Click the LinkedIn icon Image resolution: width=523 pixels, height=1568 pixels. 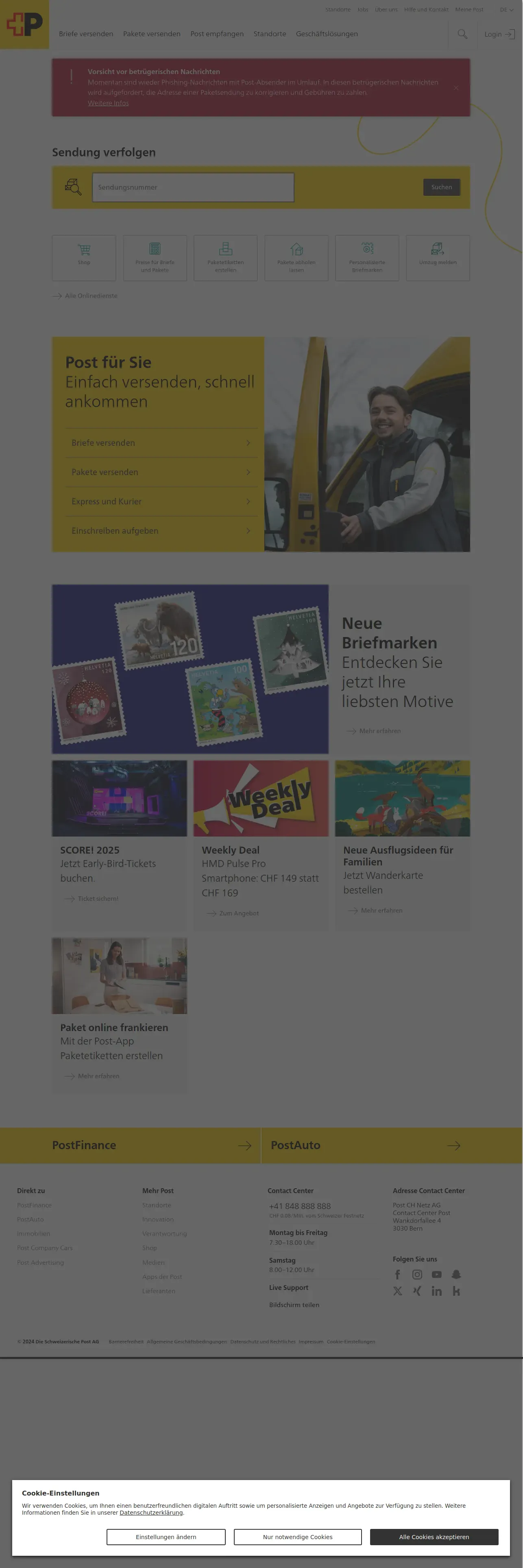click(437, 1291)
